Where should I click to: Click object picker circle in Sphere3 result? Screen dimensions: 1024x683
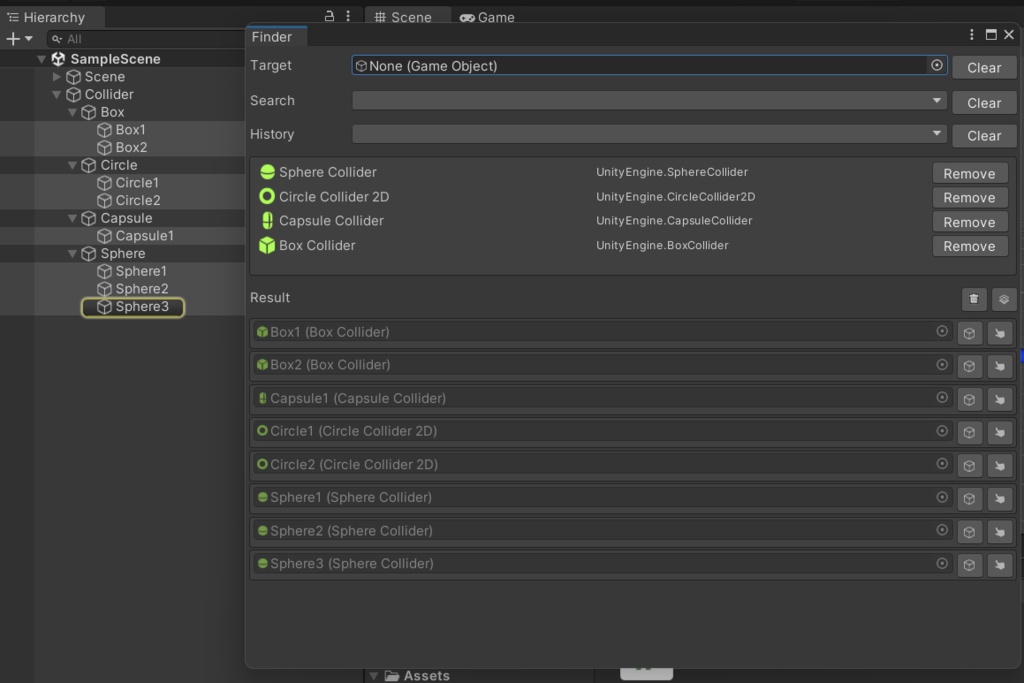(x=942, y=563)
